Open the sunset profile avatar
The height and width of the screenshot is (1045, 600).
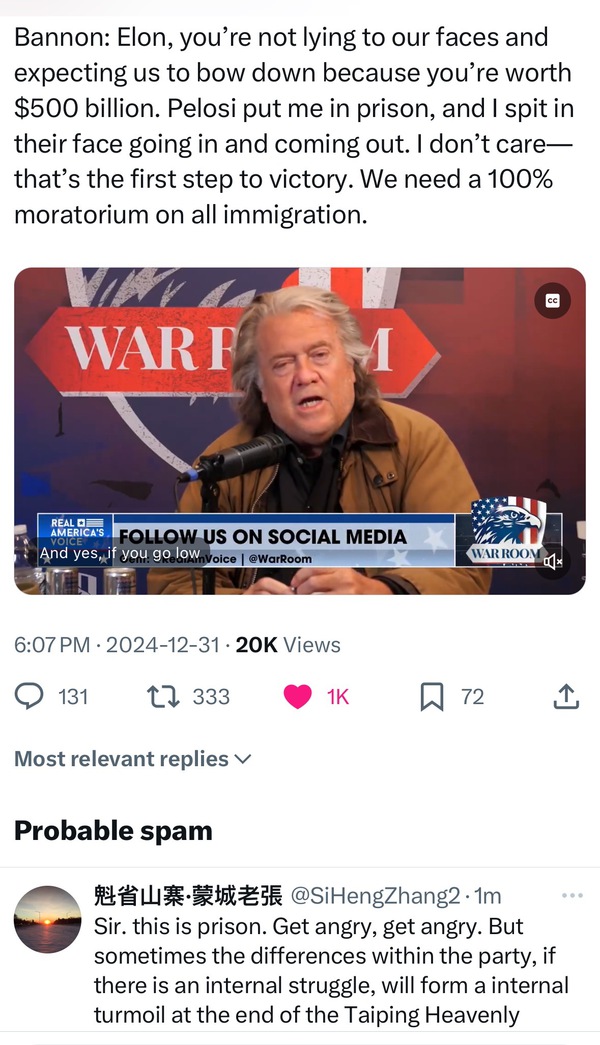[x=47, y=919]
